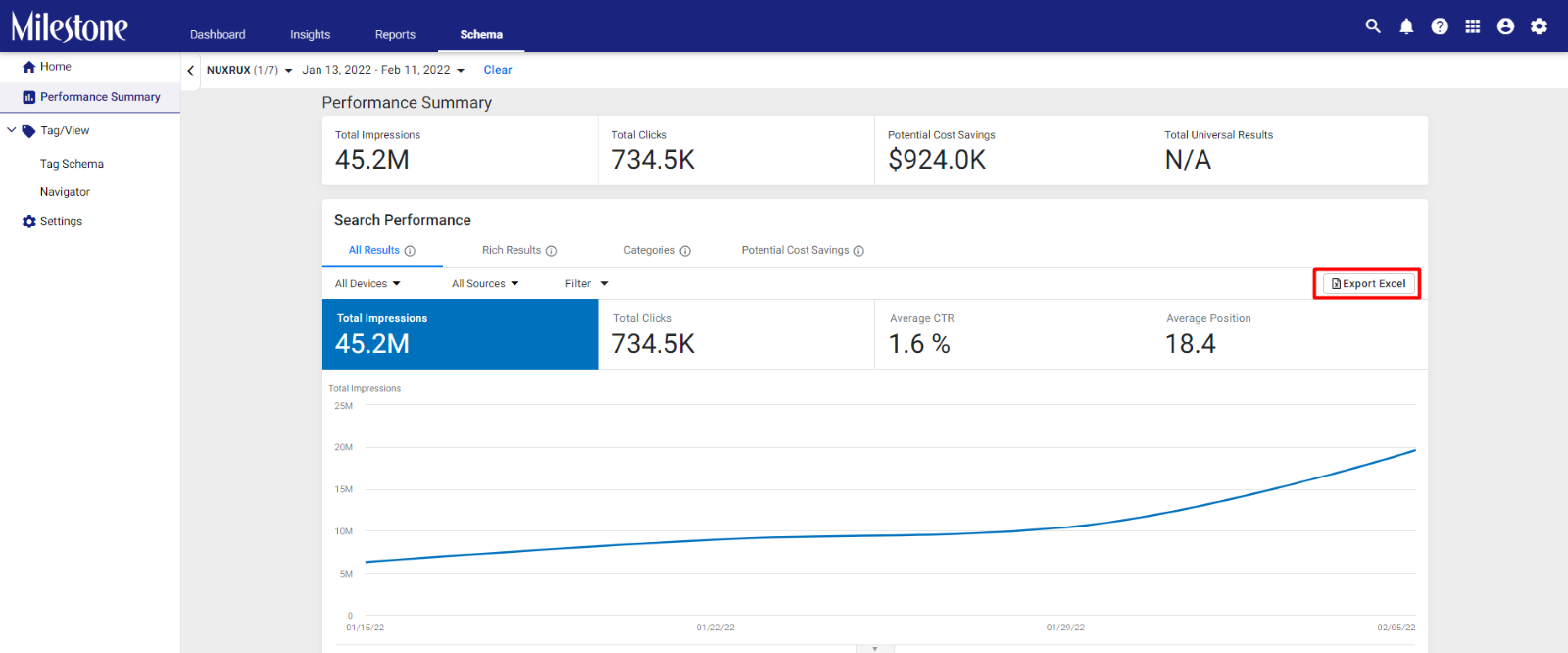Open the search magnifier icon in header
The width and height of the screenshot is (1568, 653).
point(1373,26)
